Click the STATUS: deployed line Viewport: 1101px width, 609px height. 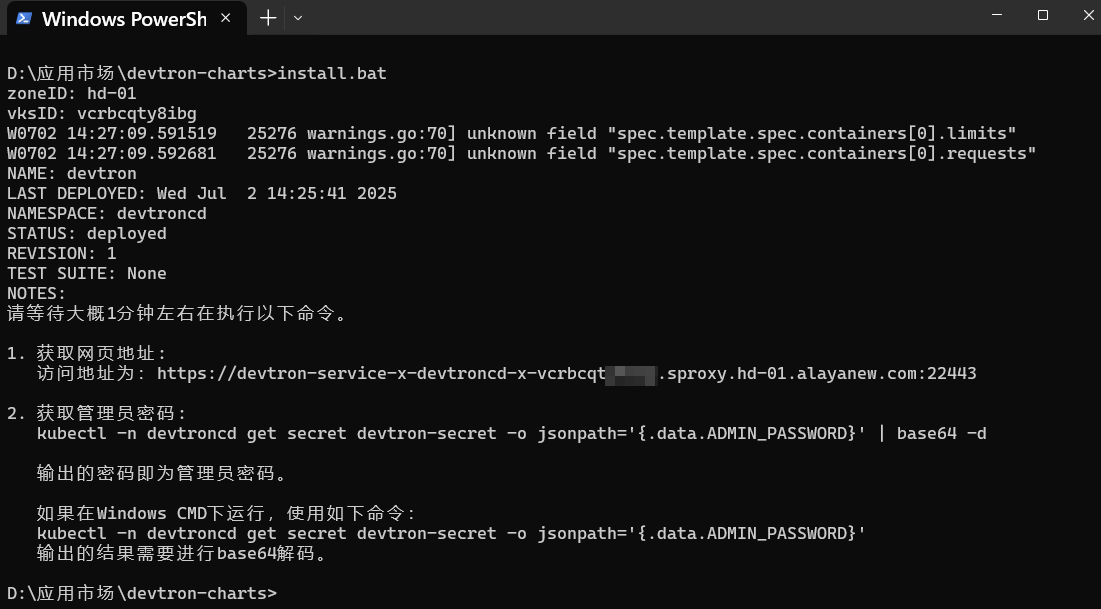pos(87,233)
